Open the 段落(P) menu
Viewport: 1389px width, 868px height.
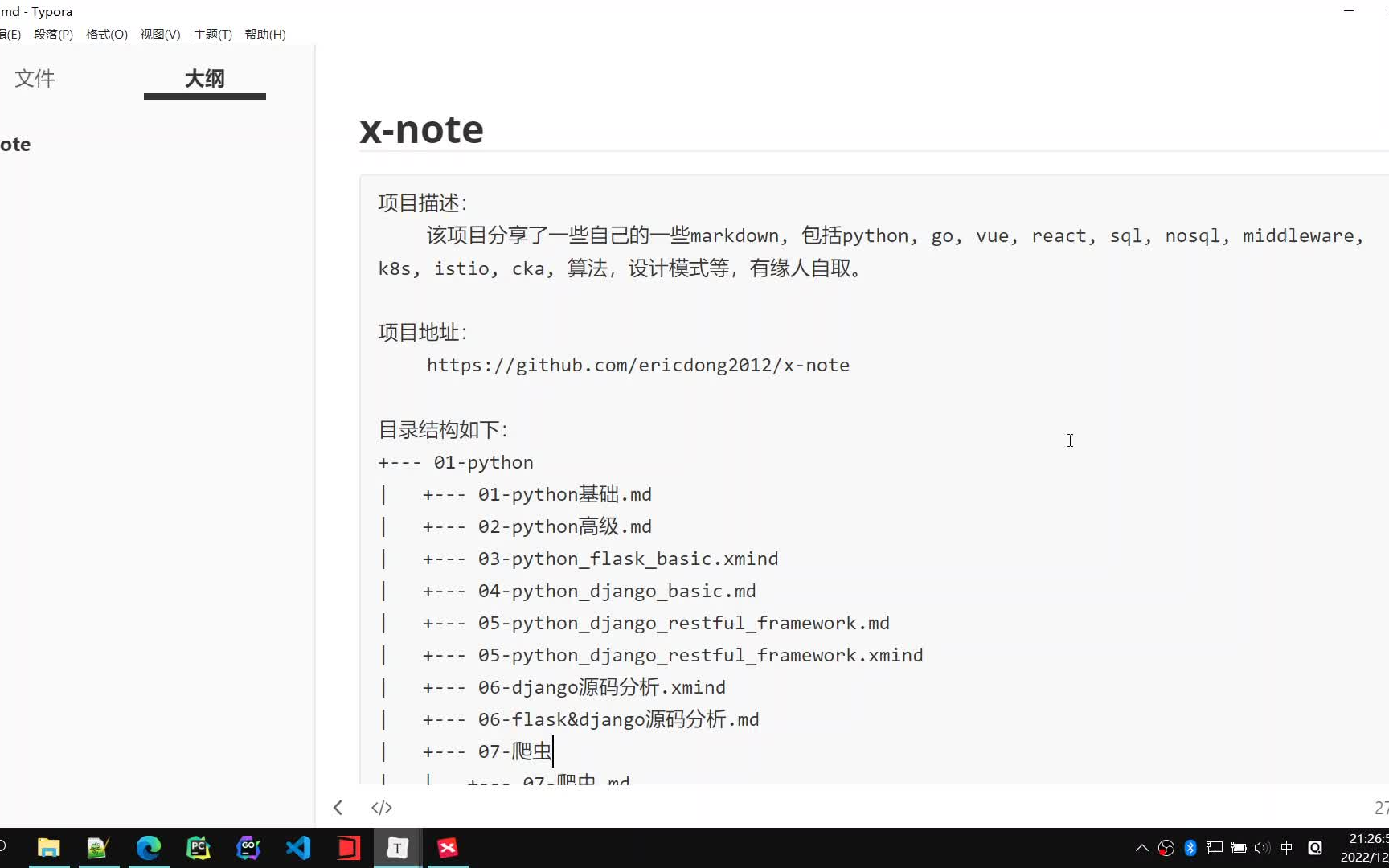coord(53,34)
